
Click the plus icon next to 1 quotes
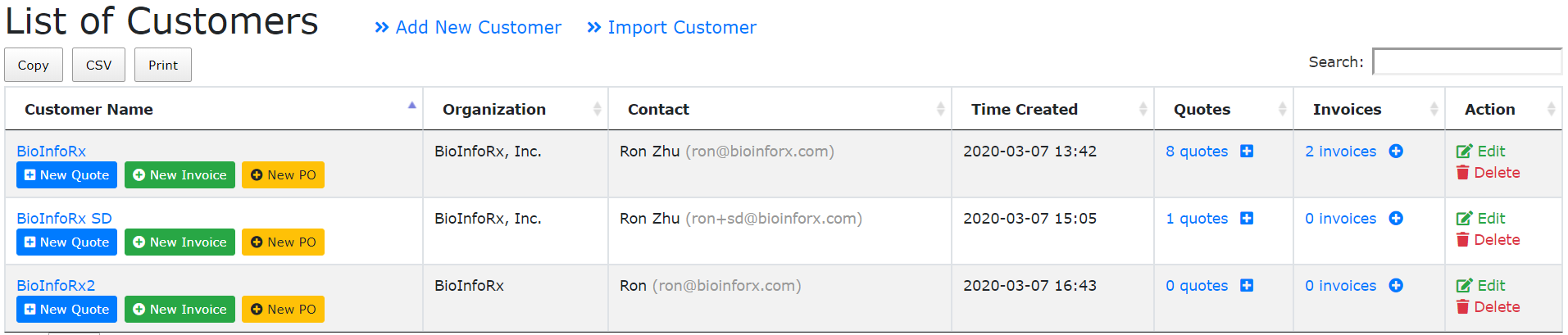click(x=1247, y=219)
